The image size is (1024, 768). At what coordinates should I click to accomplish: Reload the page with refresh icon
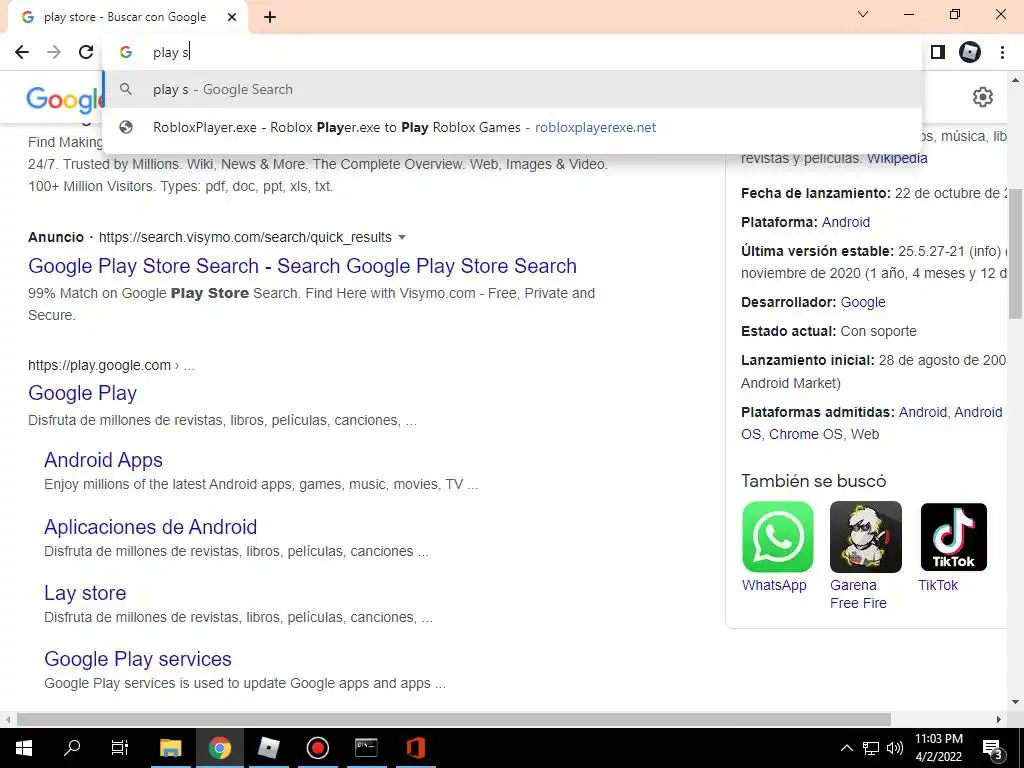86,52
